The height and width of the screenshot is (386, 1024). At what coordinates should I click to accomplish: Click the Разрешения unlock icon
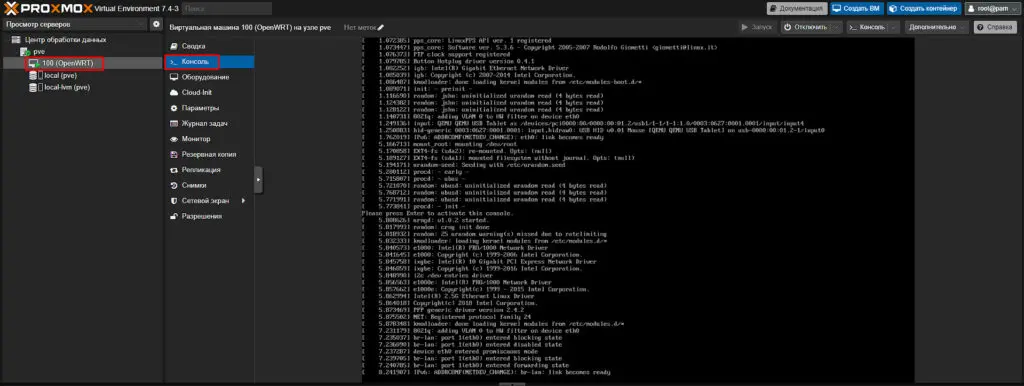point(174,216)
